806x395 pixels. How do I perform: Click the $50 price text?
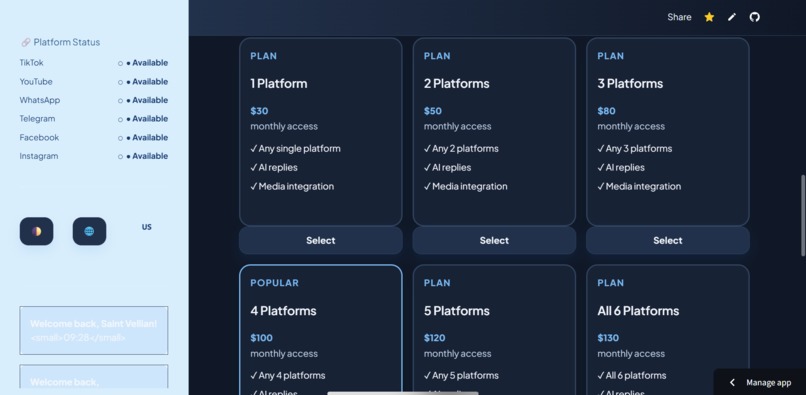433,111
